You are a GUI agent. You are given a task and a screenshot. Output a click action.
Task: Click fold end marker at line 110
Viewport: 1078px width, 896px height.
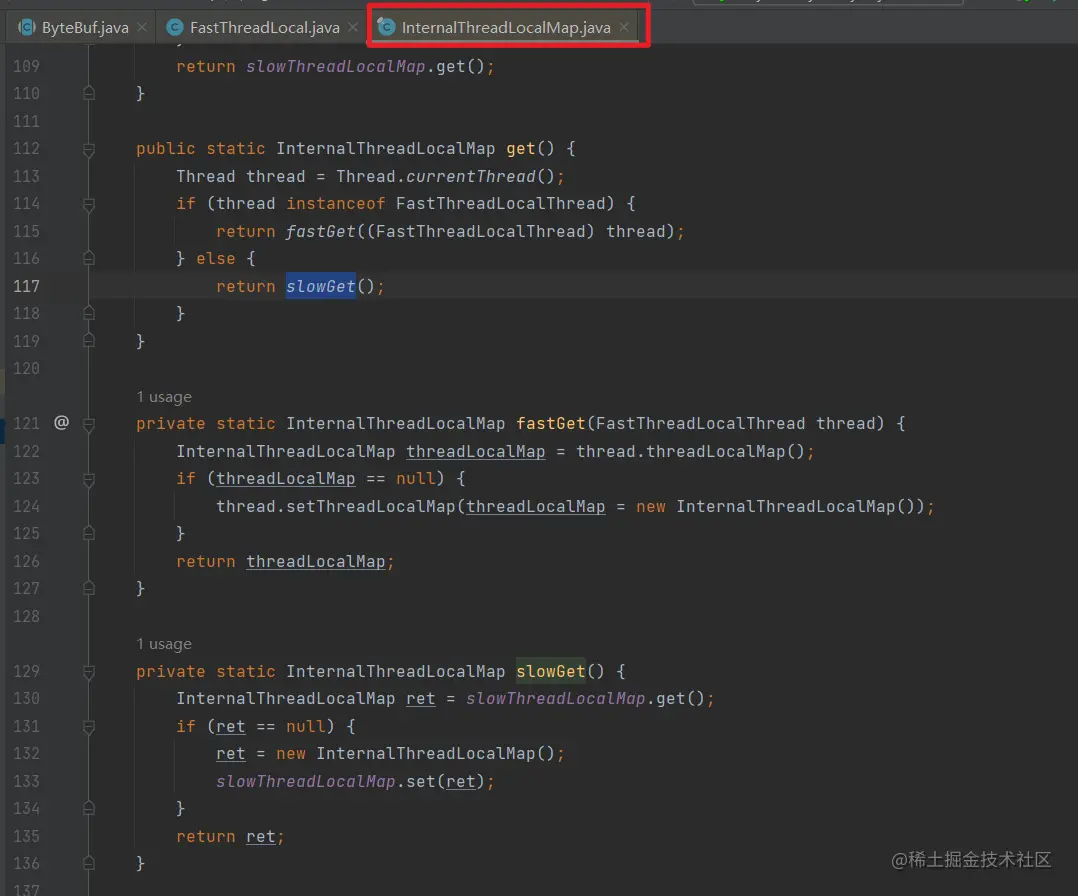pyautogui.click(x=89, y=93)
